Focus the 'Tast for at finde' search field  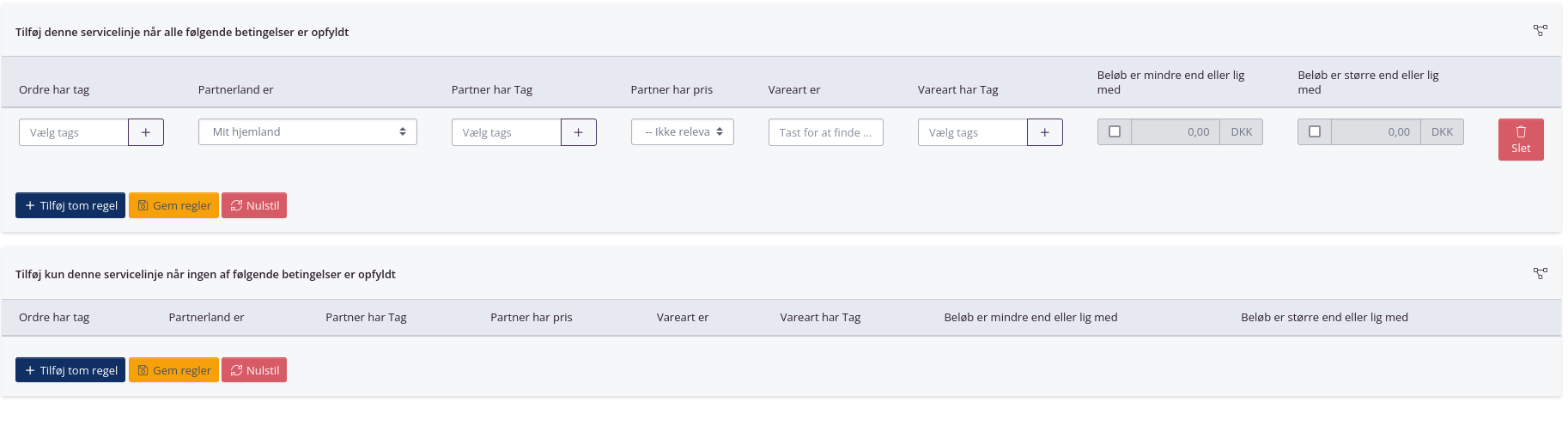click(x=825, y=132)
